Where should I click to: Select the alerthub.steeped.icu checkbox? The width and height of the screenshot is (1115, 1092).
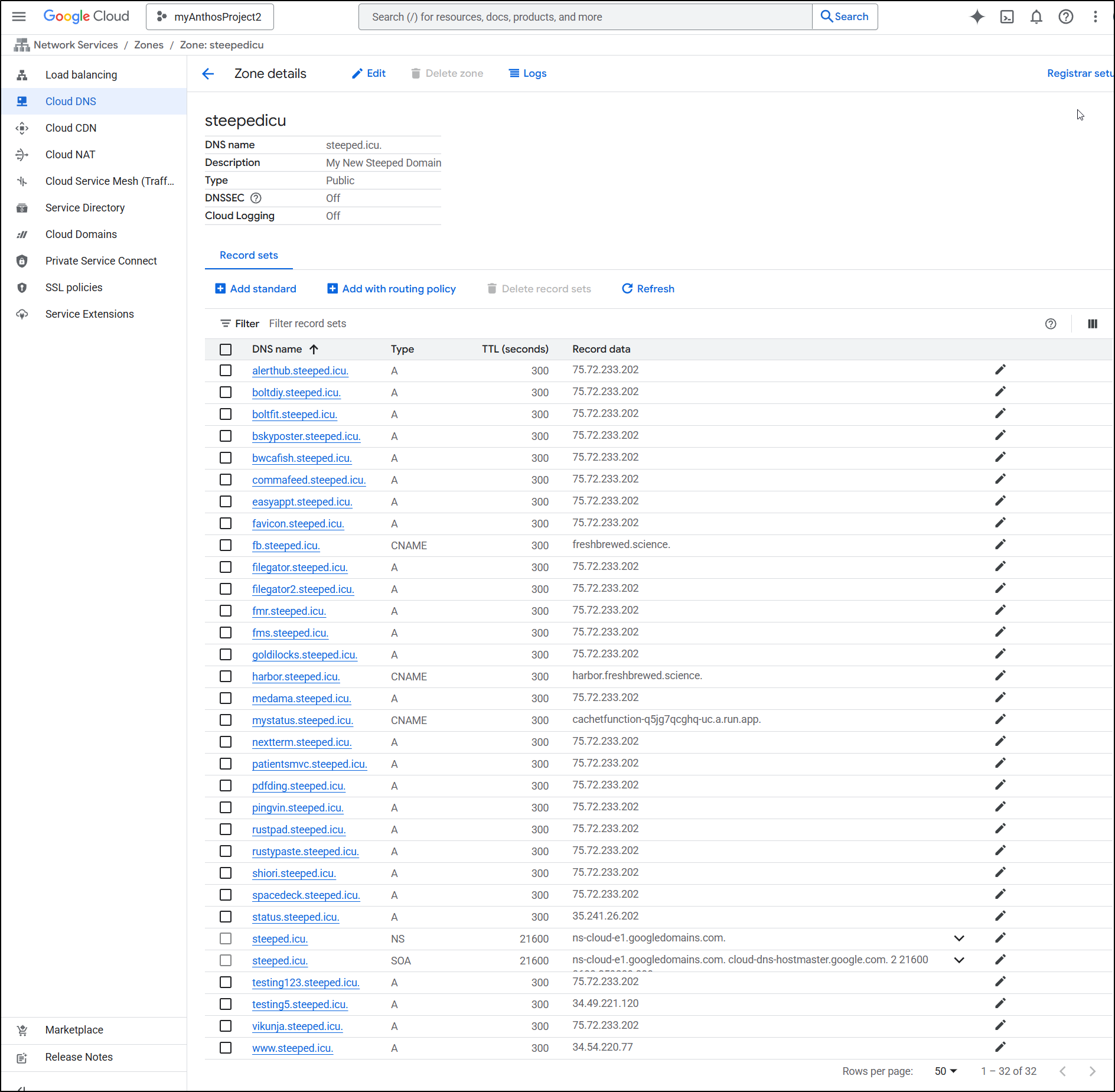pos(226,370)
